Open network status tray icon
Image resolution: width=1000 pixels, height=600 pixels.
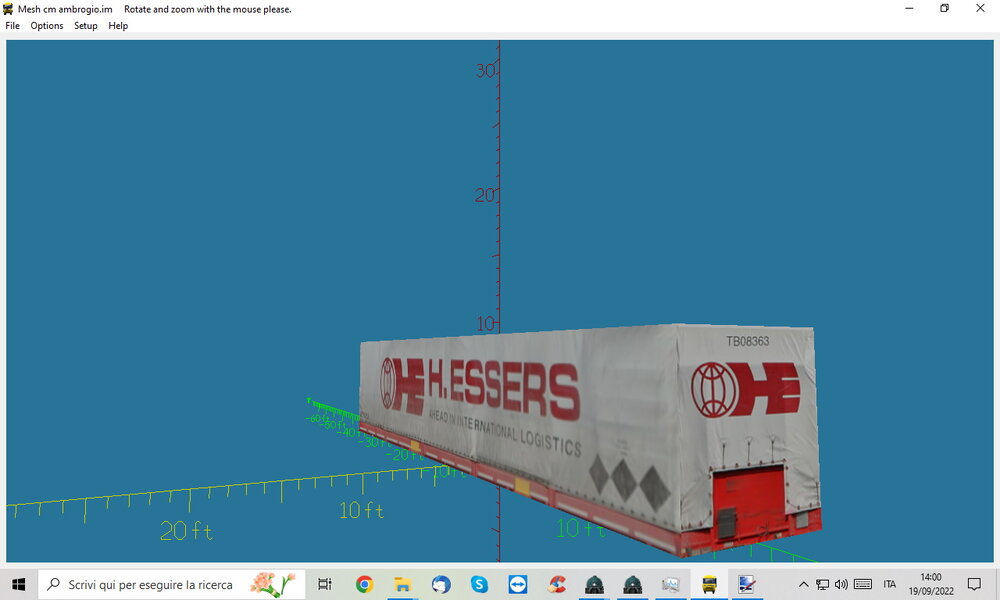823,584
